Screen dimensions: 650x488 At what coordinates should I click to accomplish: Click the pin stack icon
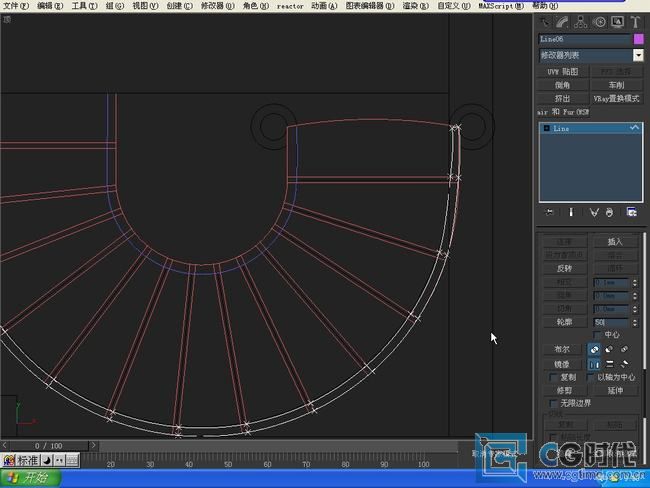(x=549, y=213)
